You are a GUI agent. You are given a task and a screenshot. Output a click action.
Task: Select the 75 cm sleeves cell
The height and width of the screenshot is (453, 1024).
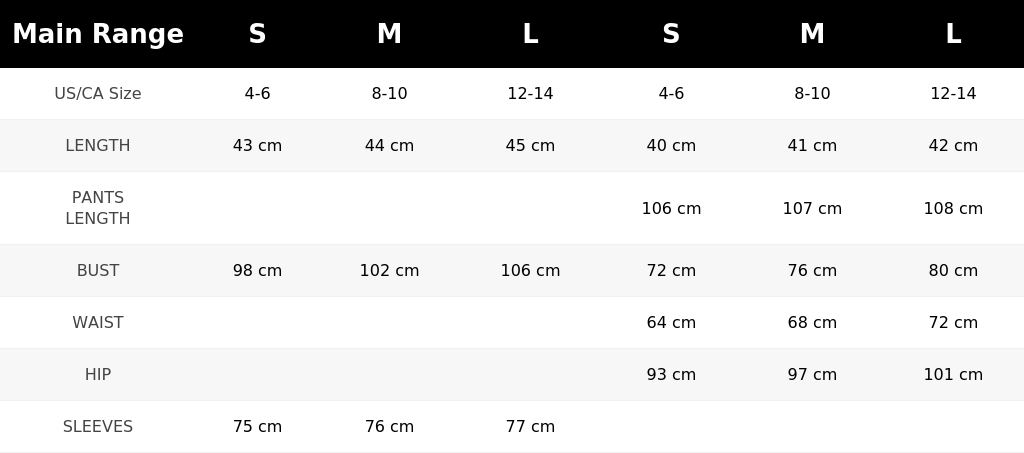coord(257,426)
